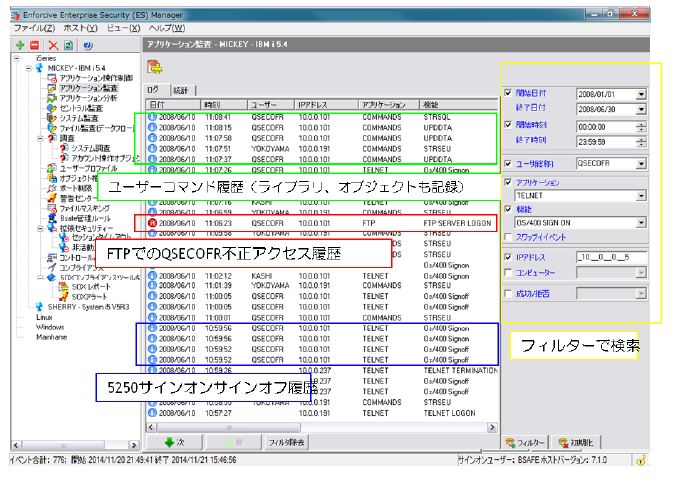Click the red X delete toolbar icon

(53, 45)
